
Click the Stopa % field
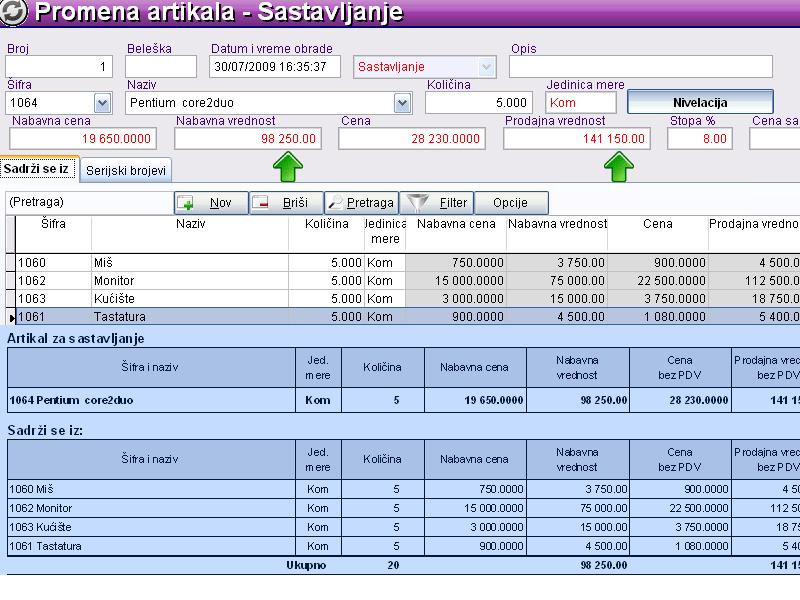[x=699, y=139]
